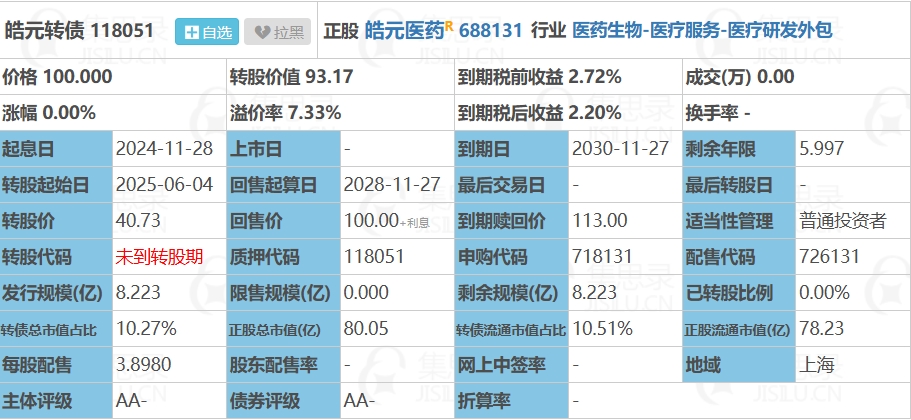Click 限售规模(亿) value 0.000

pos(367,292)
